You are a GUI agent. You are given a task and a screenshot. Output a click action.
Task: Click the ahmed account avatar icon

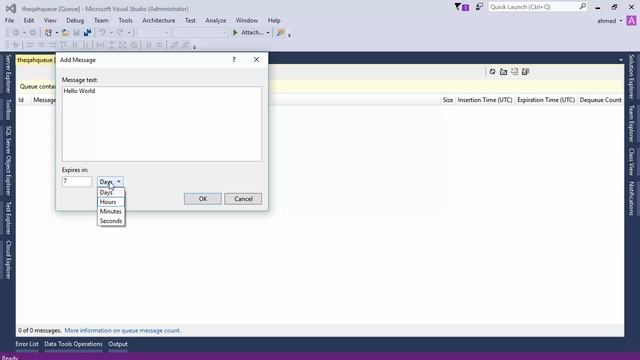(631, 21)
